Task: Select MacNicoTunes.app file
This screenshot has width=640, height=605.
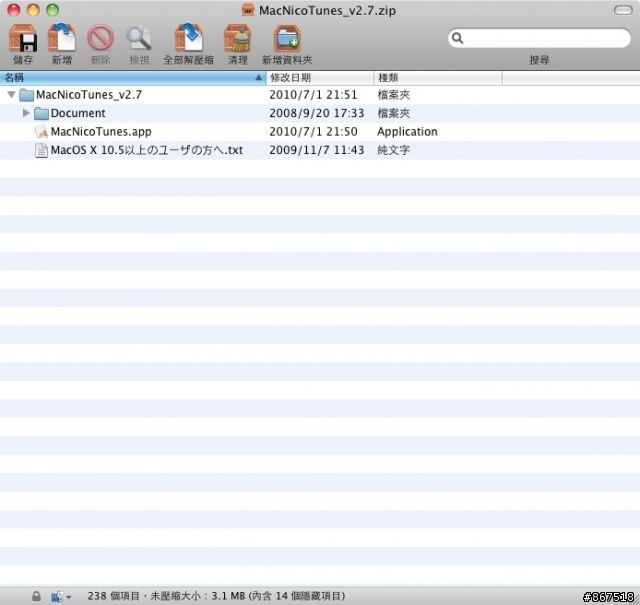Action: point(320,131)
